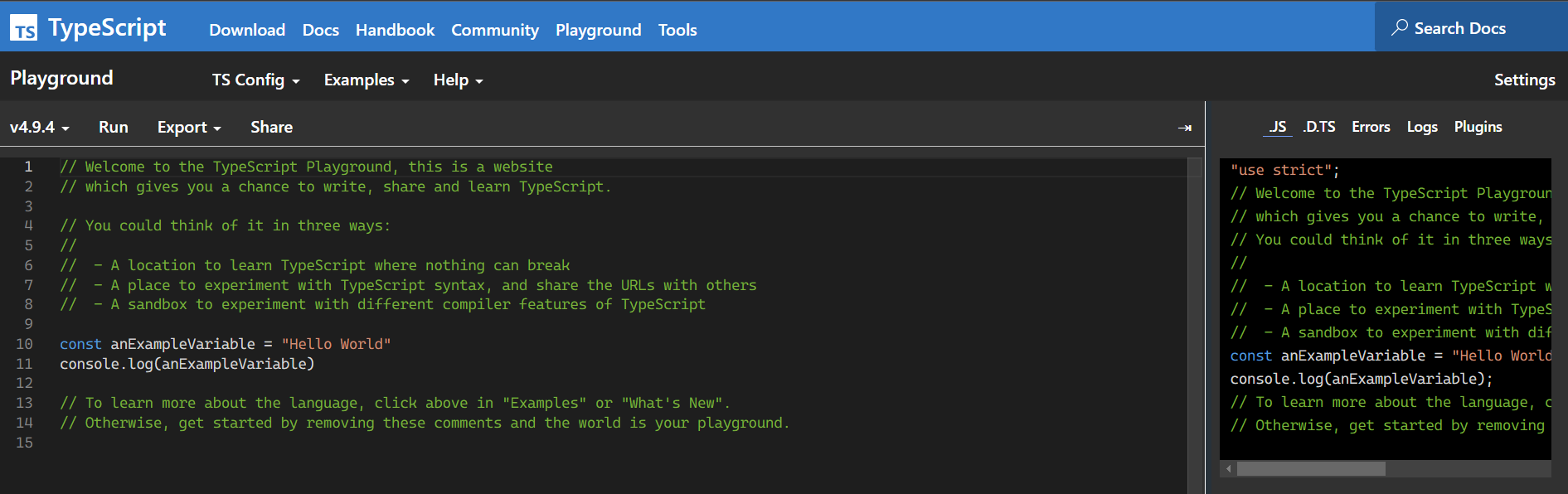Open the Download page link
1568x494 pixels.
click(x=247, y=30)
